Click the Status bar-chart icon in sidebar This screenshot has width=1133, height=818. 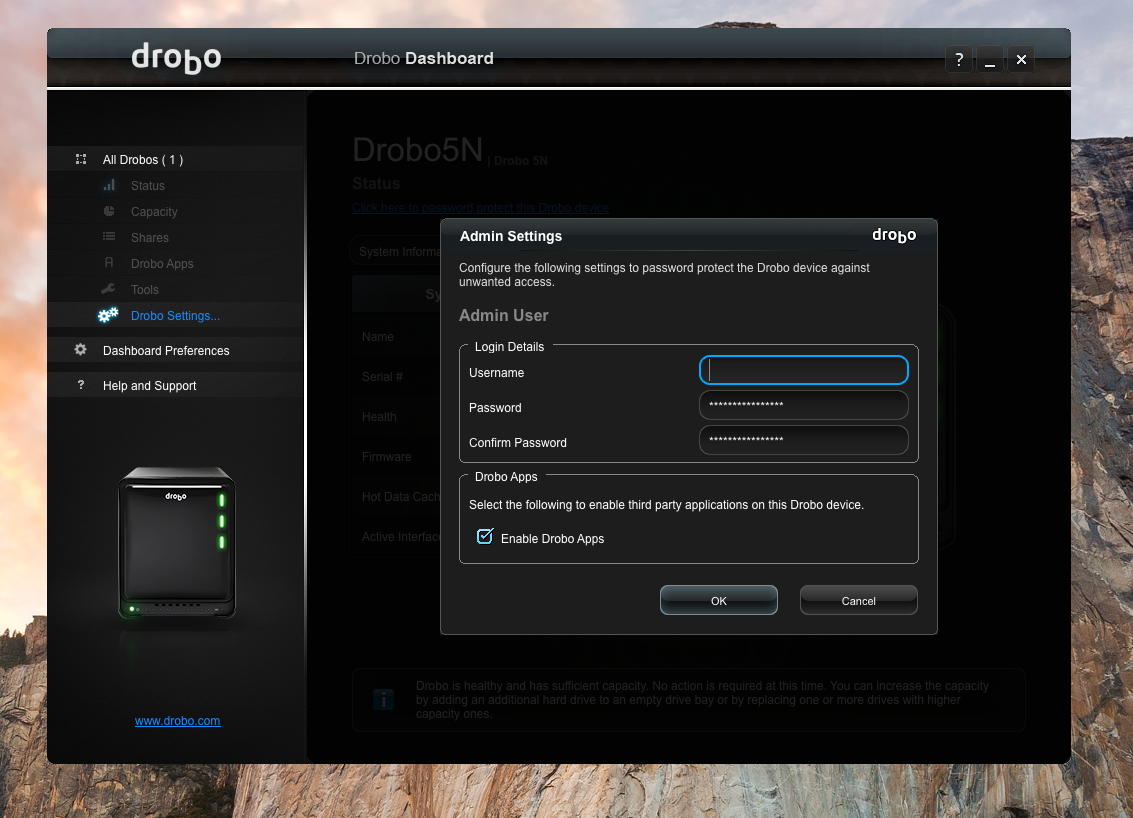pos(109,186)
